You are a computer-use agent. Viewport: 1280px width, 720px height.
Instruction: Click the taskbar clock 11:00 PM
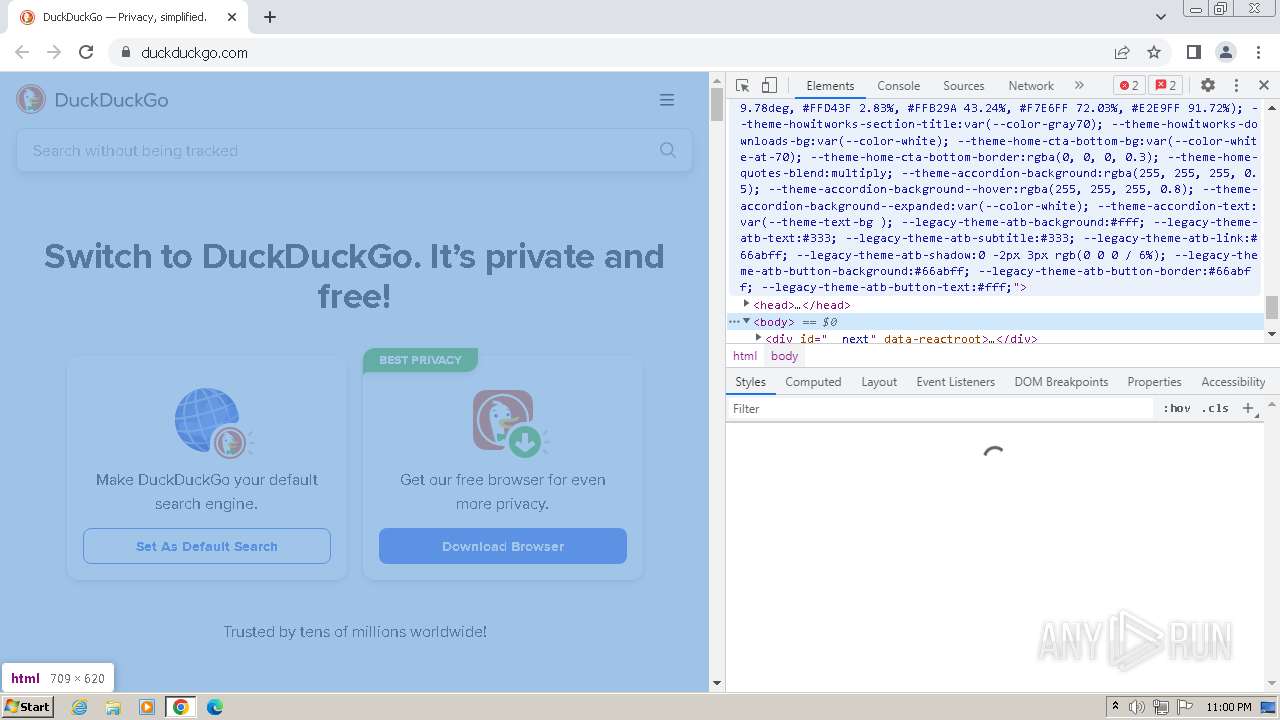click(1229, 707)
